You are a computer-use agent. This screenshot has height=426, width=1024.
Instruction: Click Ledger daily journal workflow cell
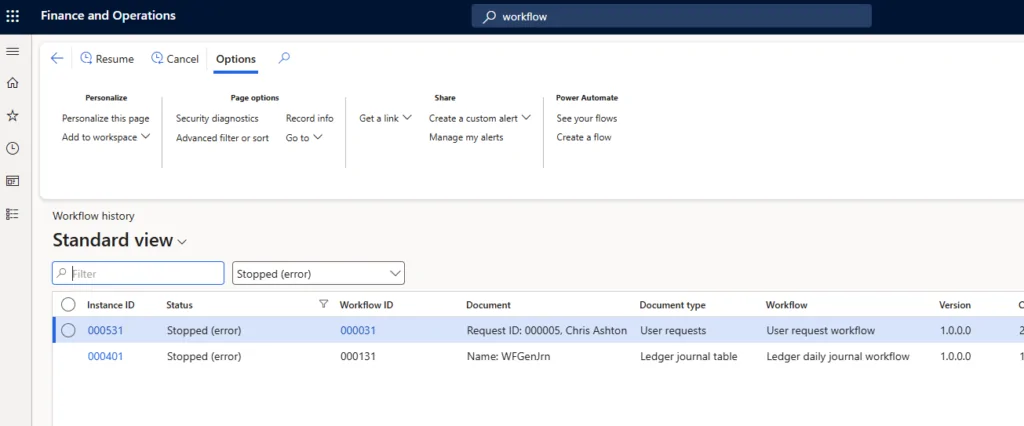(838, 357)
